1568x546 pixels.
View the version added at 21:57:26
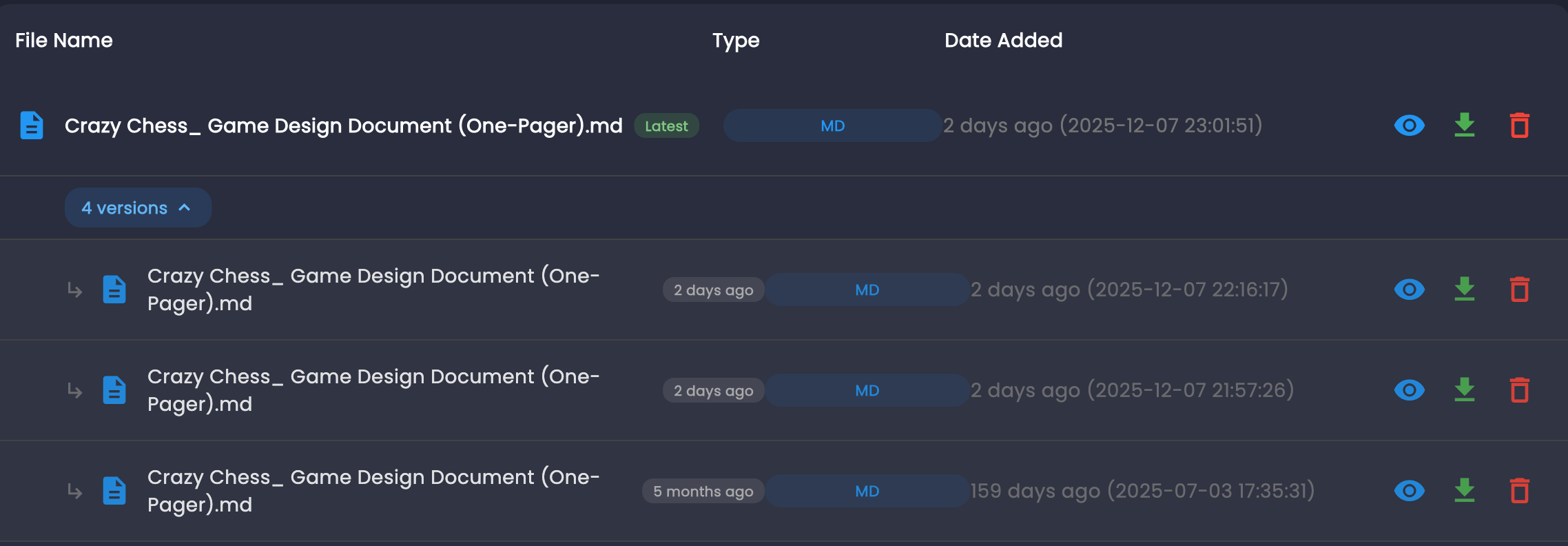click(1409, 390)
